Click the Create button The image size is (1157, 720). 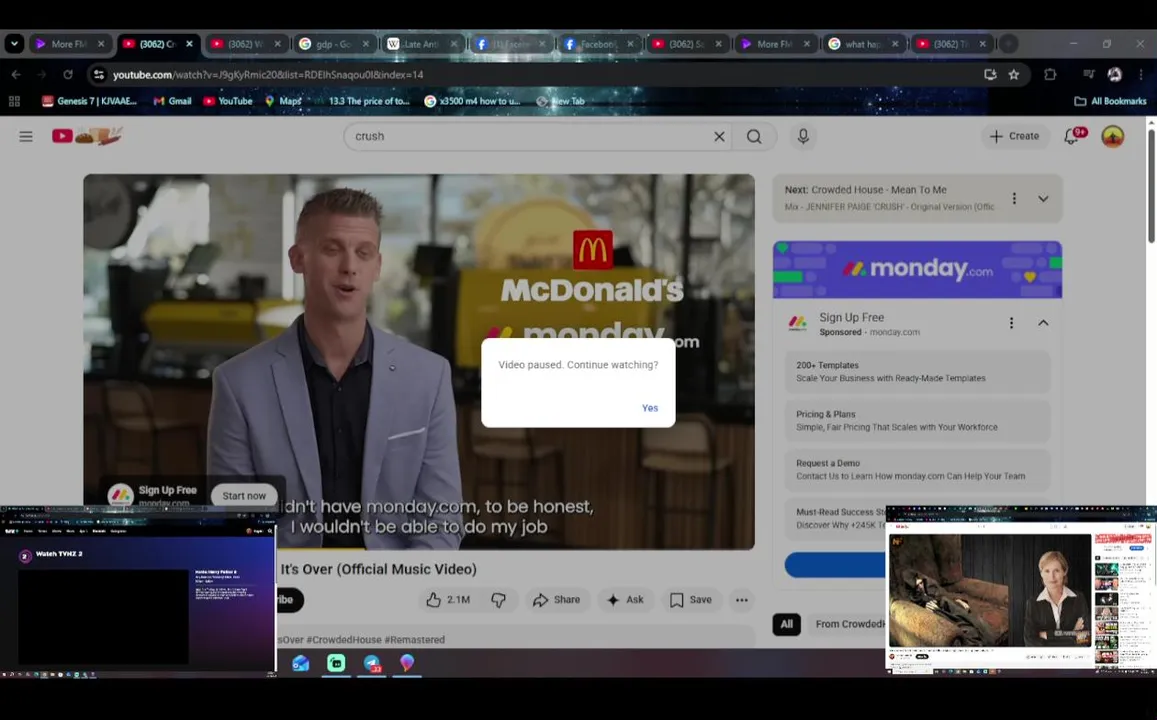tap(1015, 136)
